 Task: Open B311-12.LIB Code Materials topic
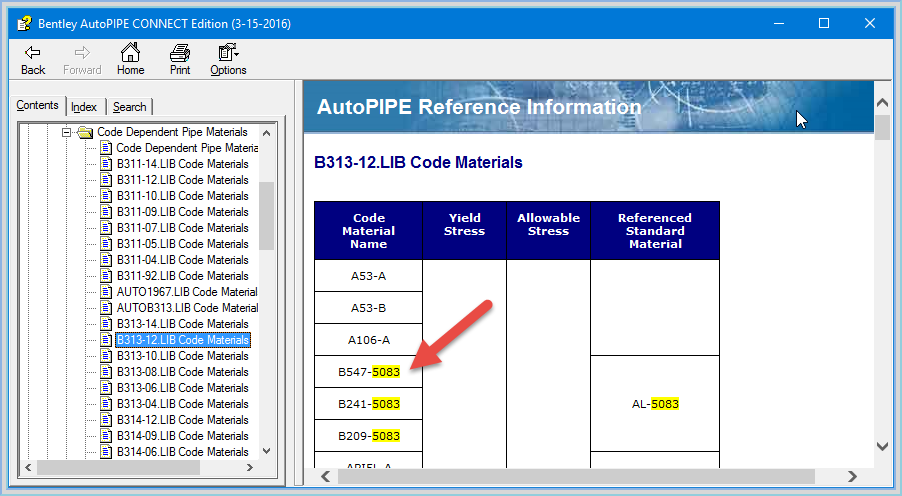coord(182,180)
